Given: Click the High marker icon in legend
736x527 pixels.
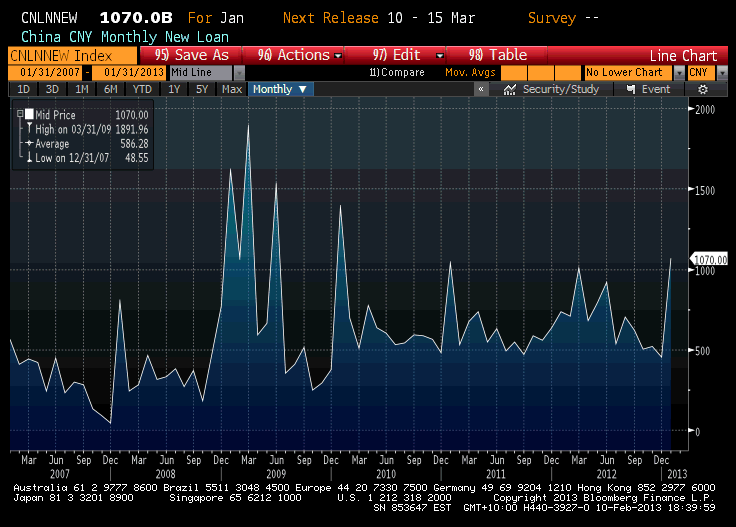Looking at the screenshot, I should [29, 129].
